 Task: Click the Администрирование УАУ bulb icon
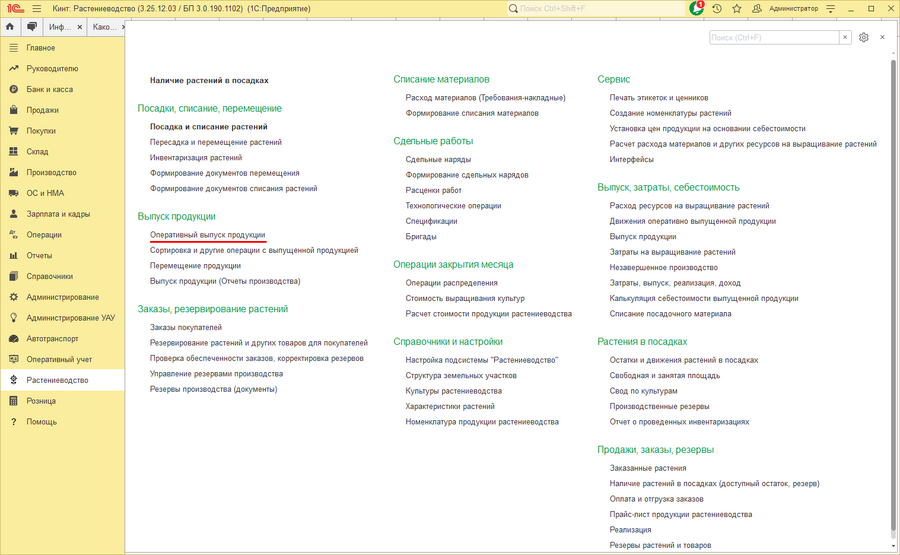coord(14,317)
